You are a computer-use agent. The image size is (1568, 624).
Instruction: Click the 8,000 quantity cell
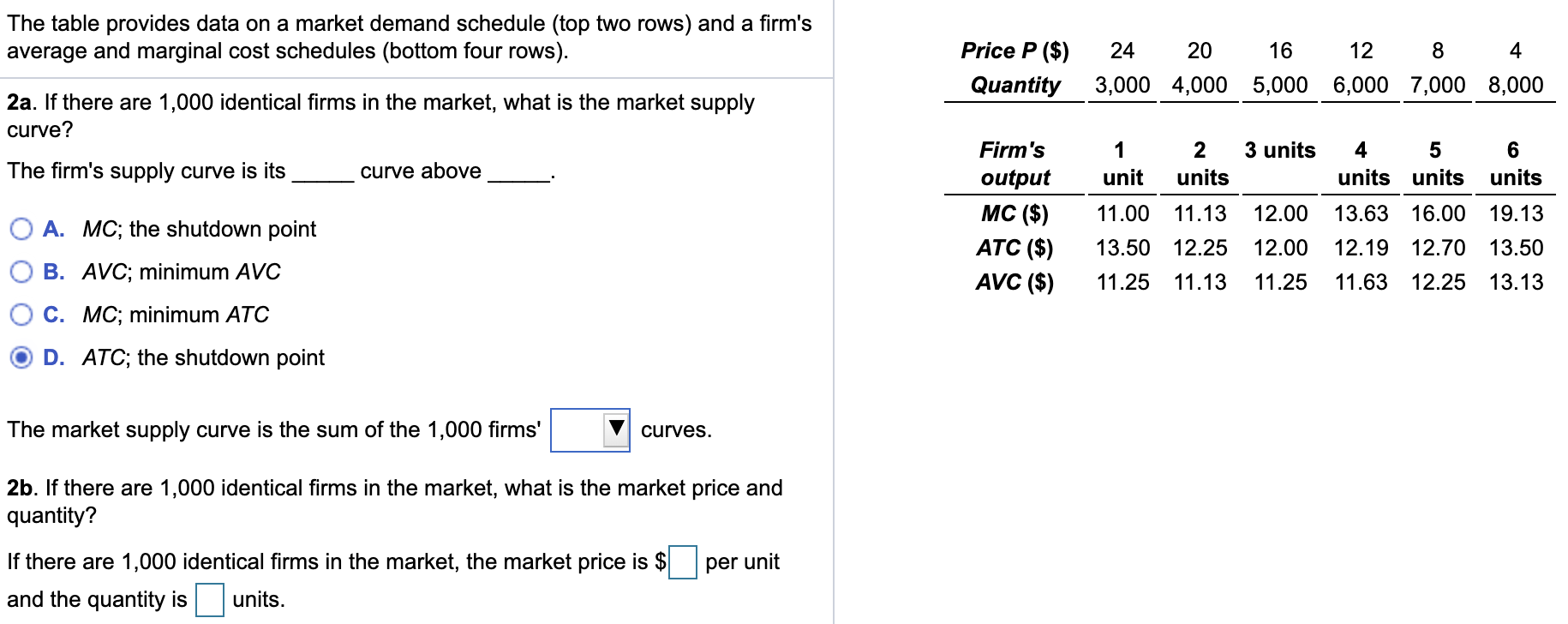pos(1515,85)
